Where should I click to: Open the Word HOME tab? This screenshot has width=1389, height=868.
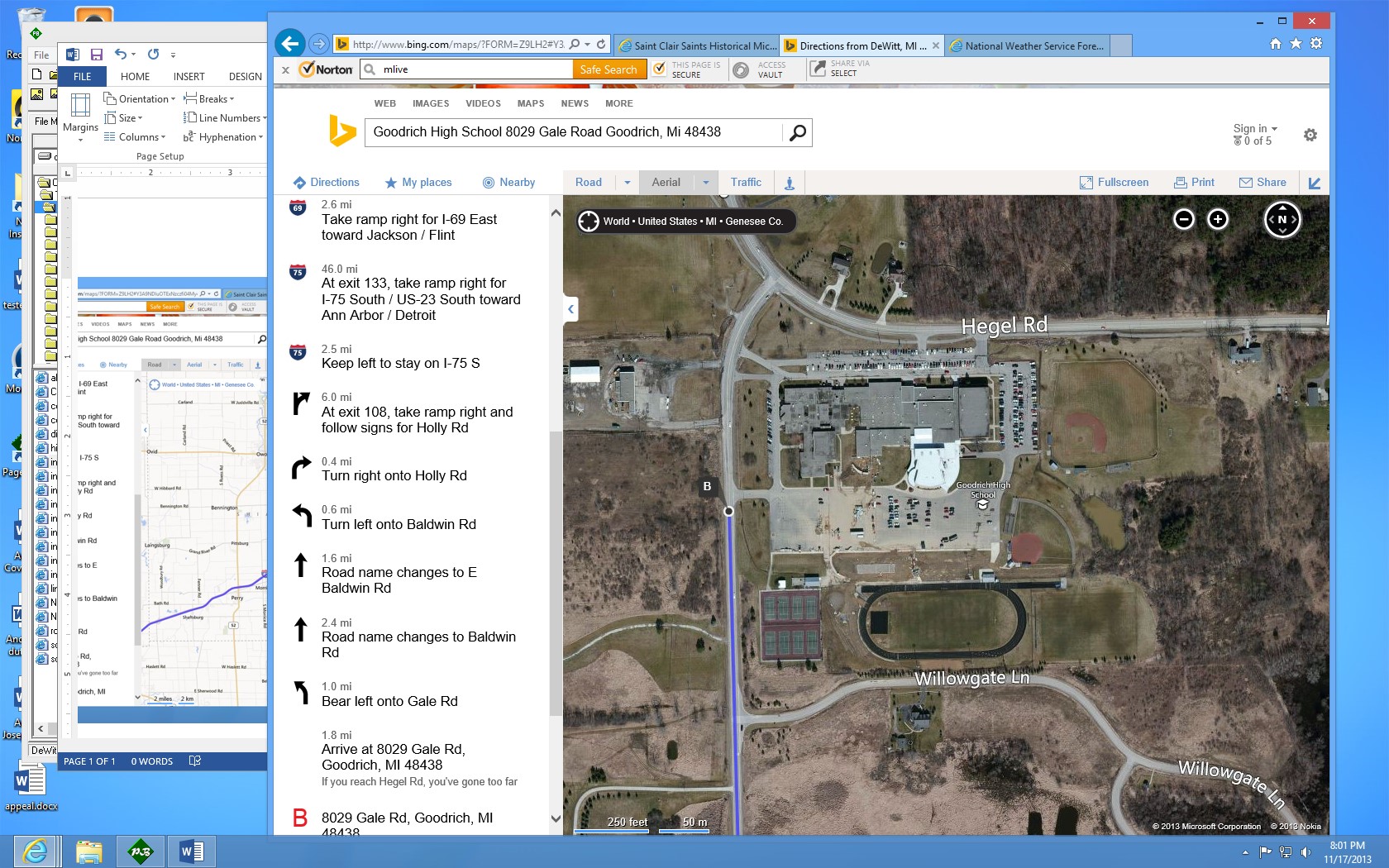[x=135, y=76]
